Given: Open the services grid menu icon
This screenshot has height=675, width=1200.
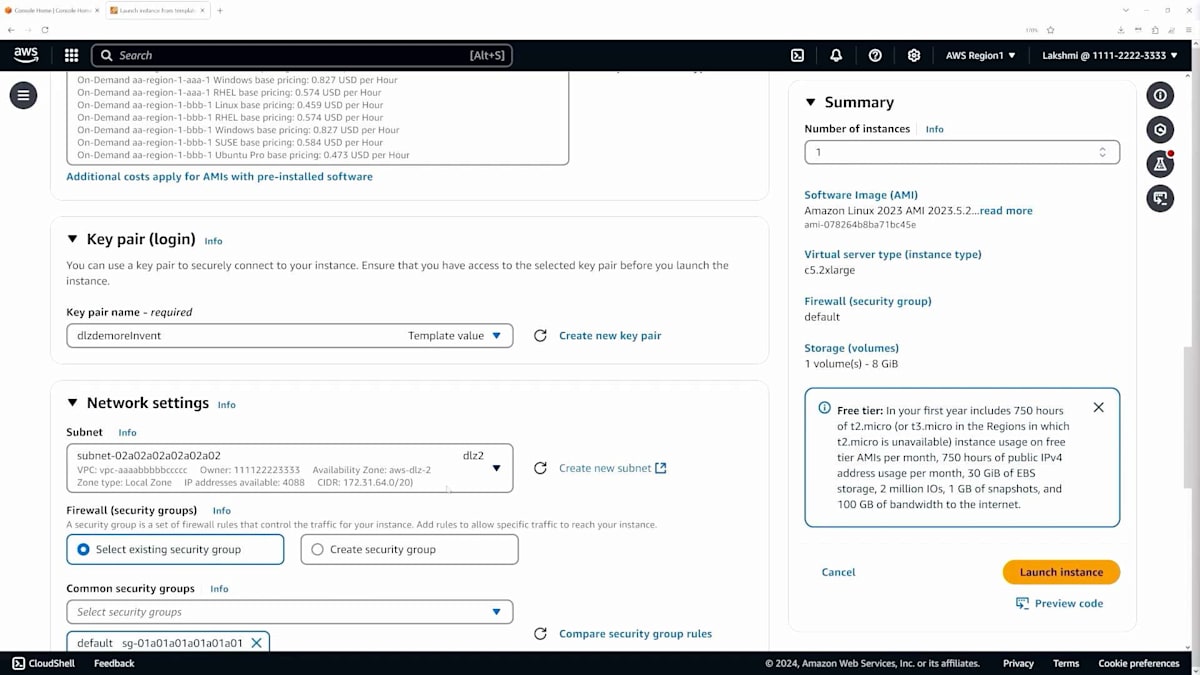Looking at the screenshot, I should click(71, 55).
